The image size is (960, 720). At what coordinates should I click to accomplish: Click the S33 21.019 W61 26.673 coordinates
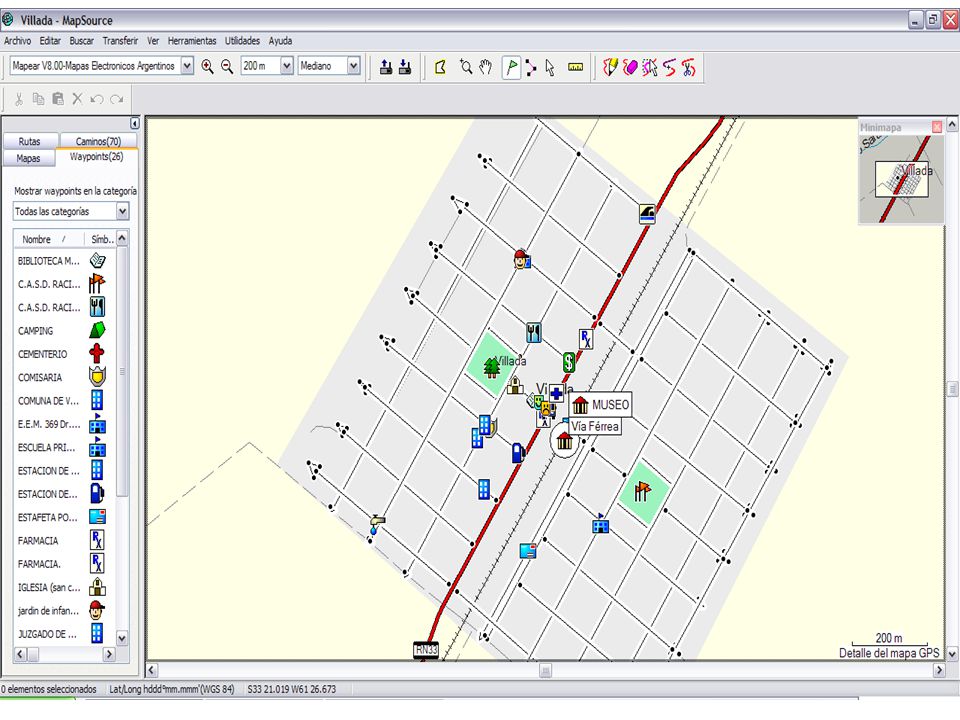[x=291, y=689]
